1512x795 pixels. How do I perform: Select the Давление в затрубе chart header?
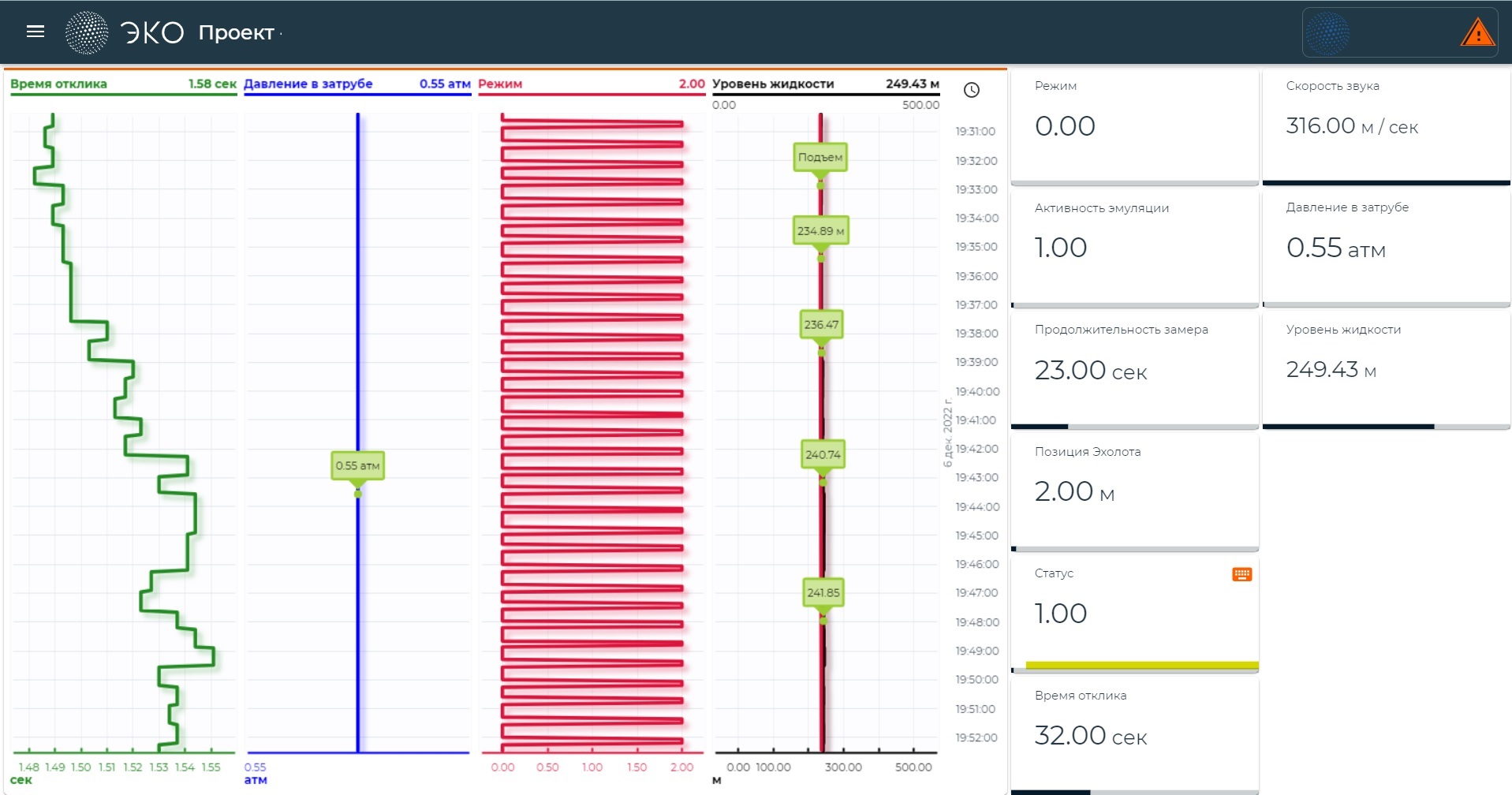[357, 84]
